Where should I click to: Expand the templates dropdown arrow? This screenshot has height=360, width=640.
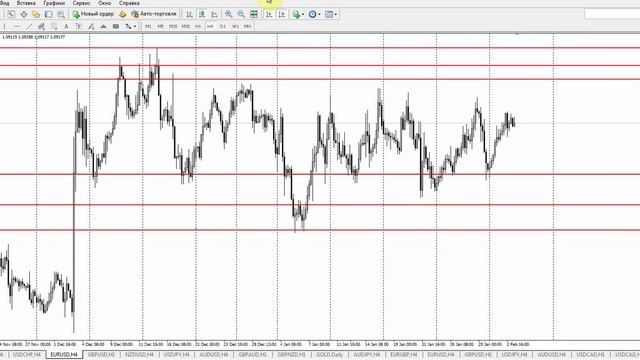pyautogui.click(x=336, y=14)
